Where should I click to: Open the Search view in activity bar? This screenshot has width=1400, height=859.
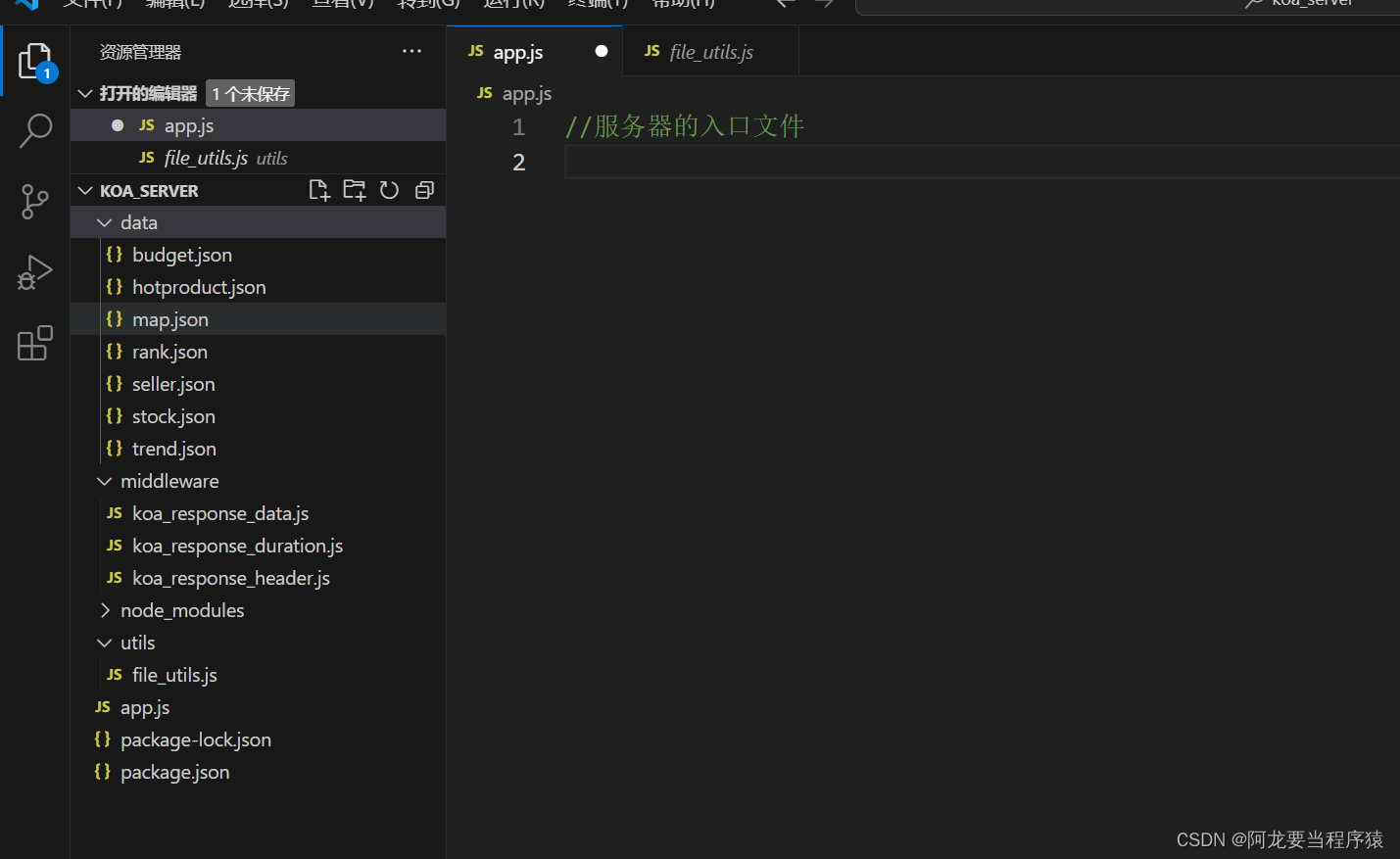[x=35, y=130]
